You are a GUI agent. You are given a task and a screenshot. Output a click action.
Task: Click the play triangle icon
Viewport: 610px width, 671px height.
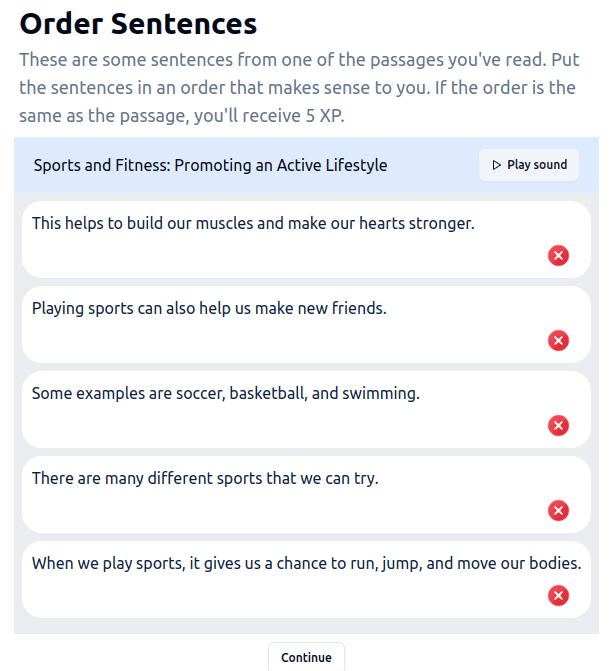click(496, 165)
